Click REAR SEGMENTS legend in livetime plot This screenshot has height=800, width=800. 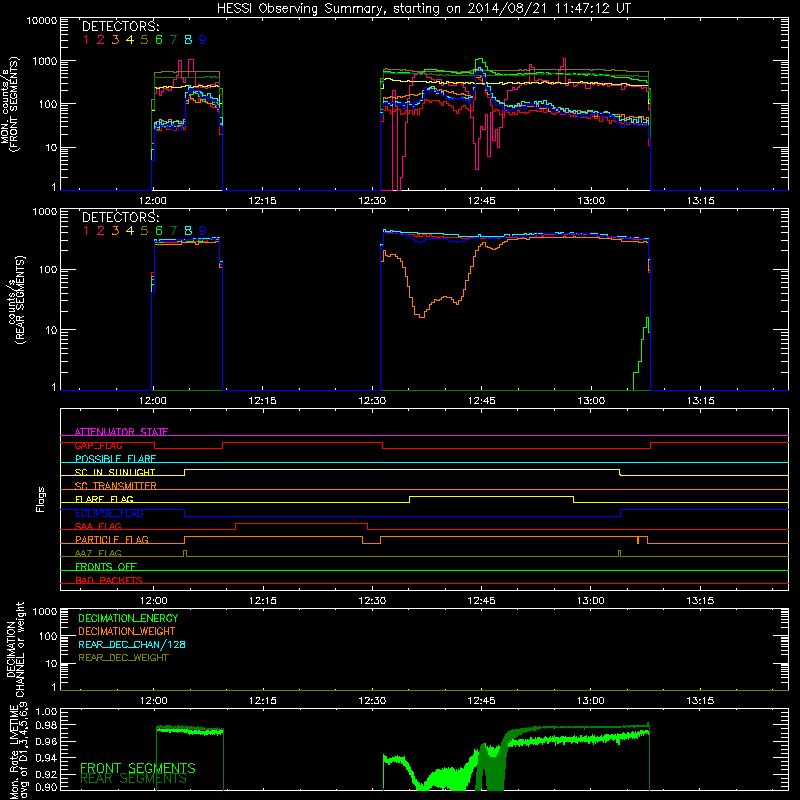click(133, 779)
